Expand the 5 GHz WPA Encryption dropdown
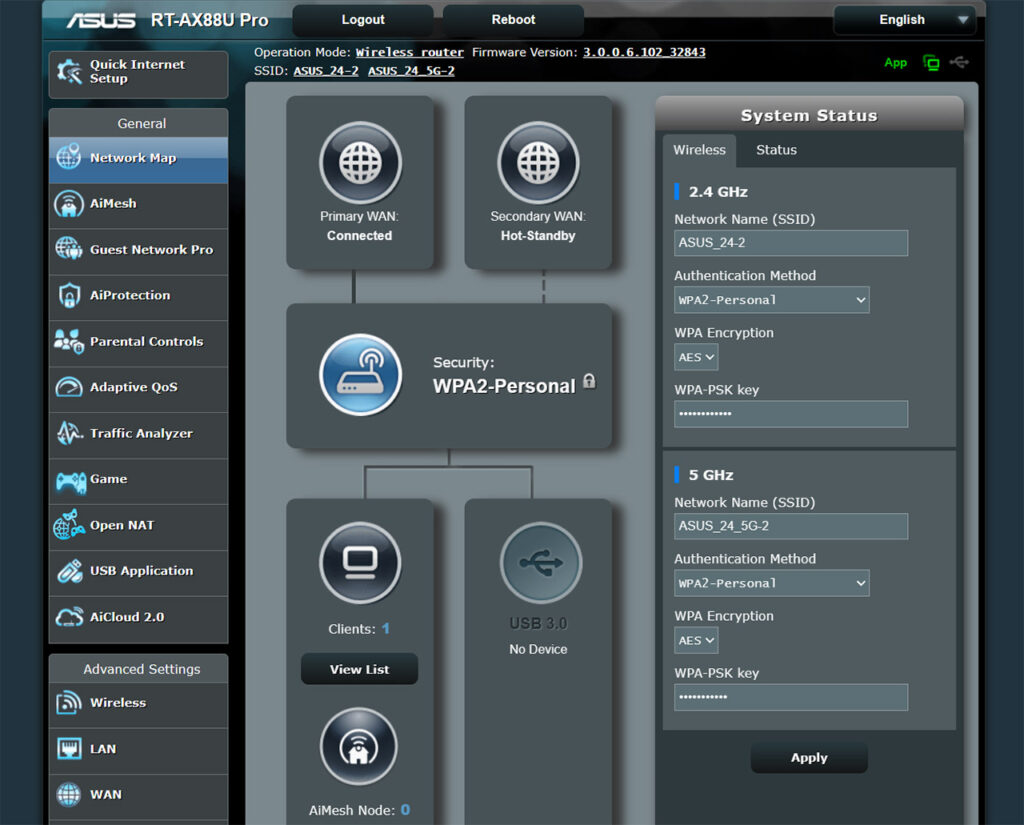 tap(696, 640)
